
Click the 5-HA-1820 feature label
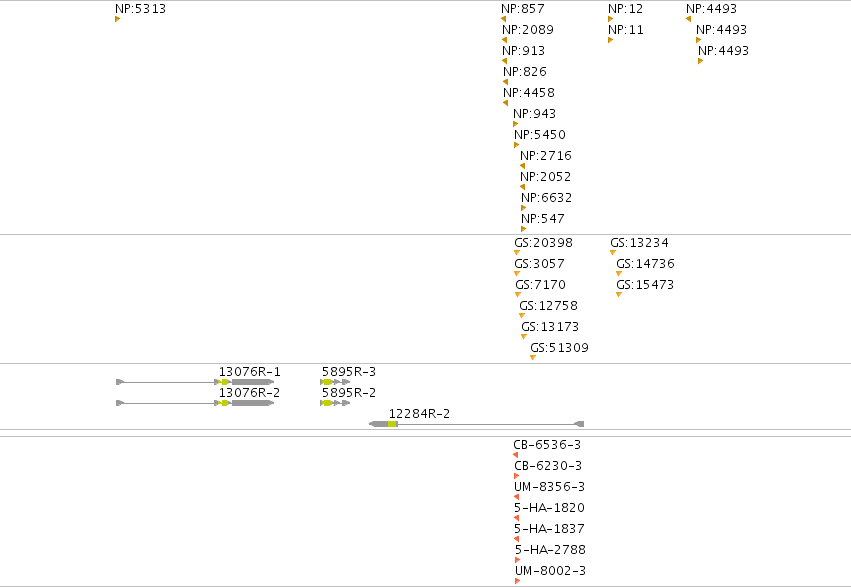(x=550, y=508)
